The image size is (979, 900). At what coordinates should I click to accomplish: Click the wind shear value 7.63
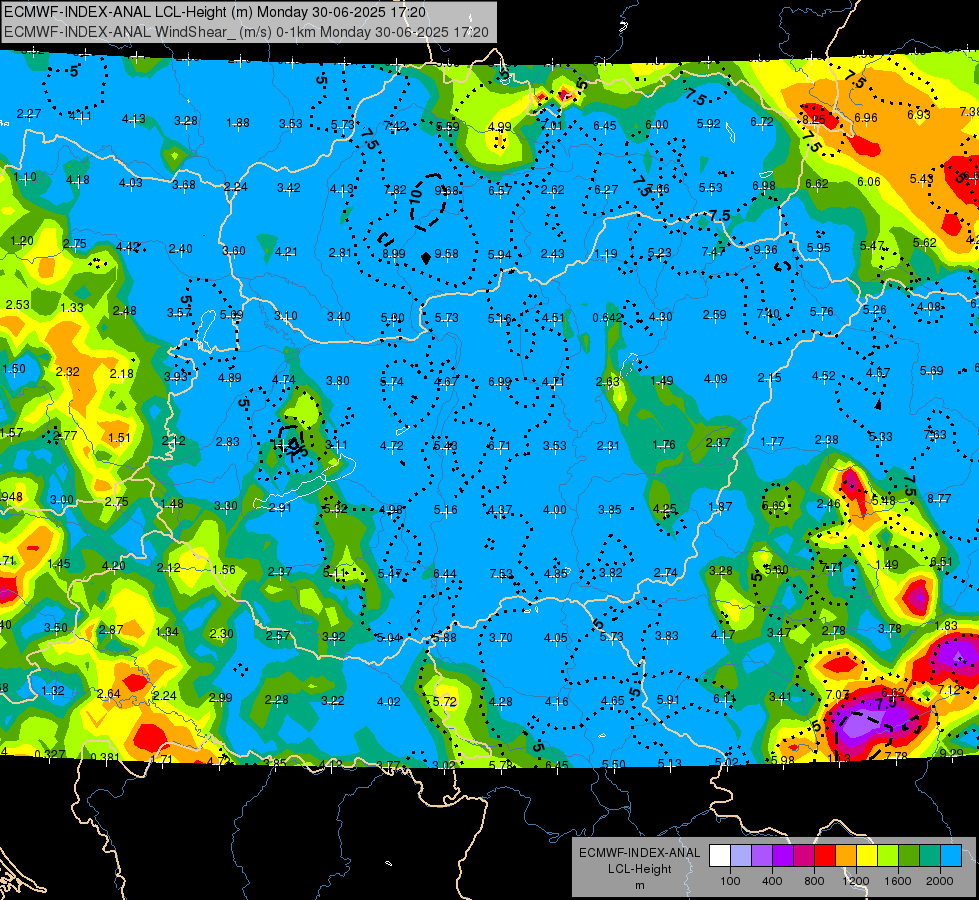(935, 434)
